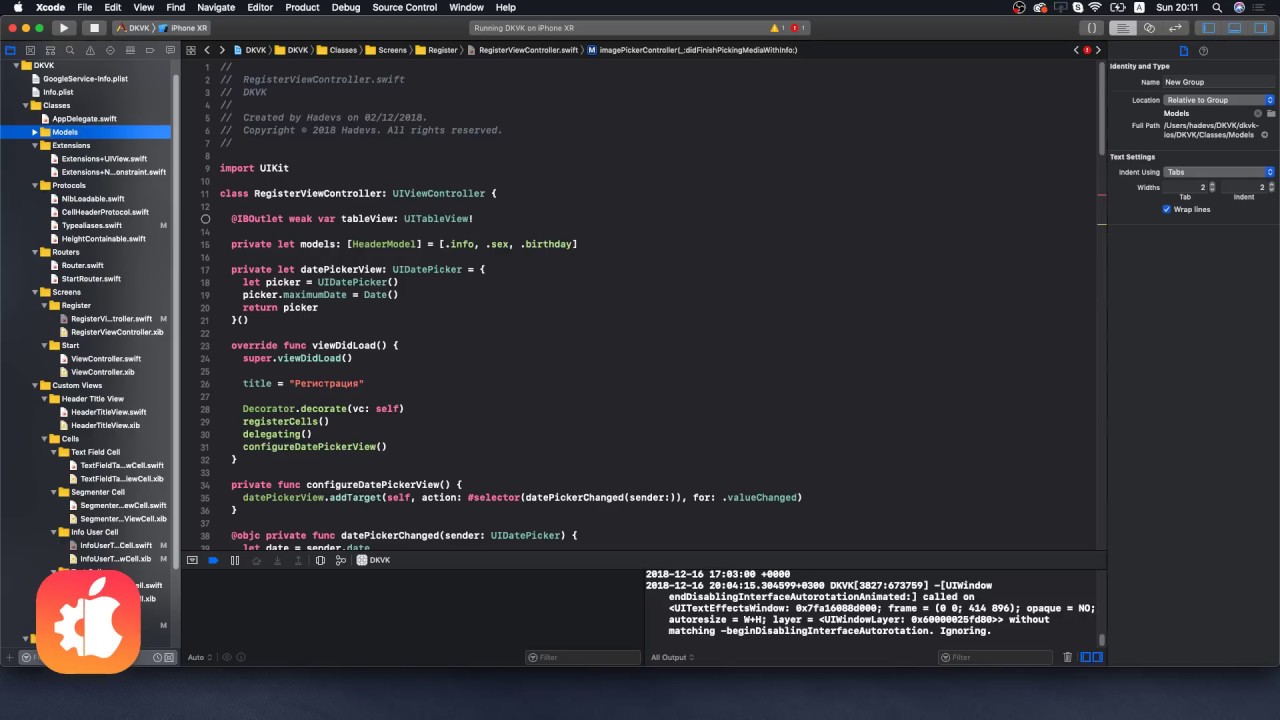Toggle the debug area visibility

1235,28
